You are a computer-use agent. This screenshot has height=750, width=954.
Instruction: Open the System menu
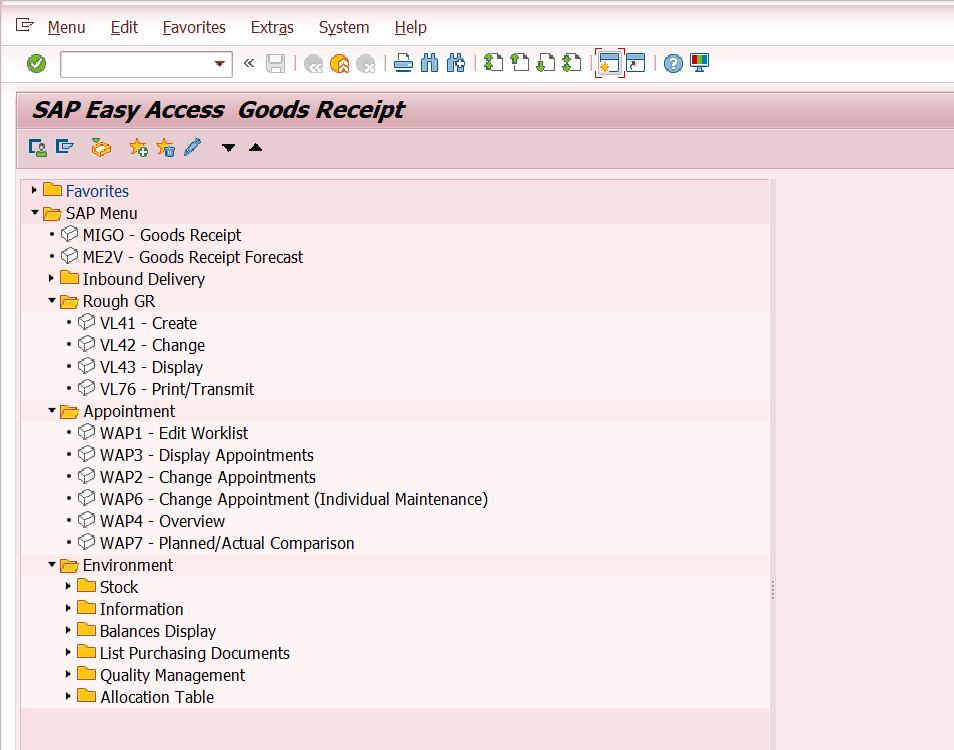[x=343, y=27]
